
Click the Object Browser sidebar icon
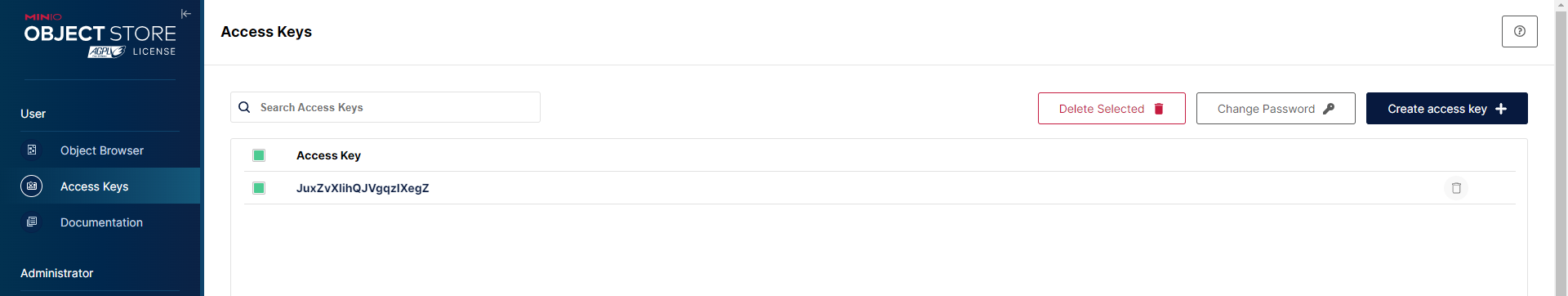(32, 150)
